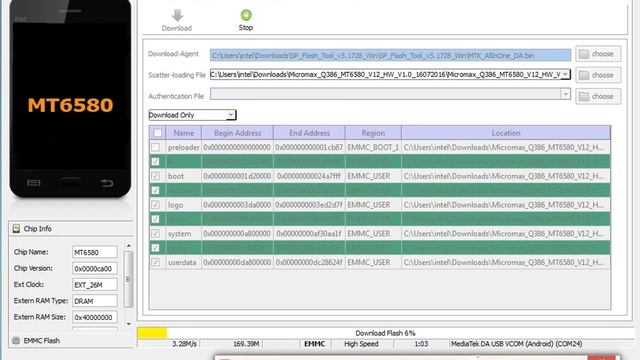Click the Extern RAM Size field 0x40000000
Image resolution: width=640 pixels, height=360 pixels.
pos(94,317)
